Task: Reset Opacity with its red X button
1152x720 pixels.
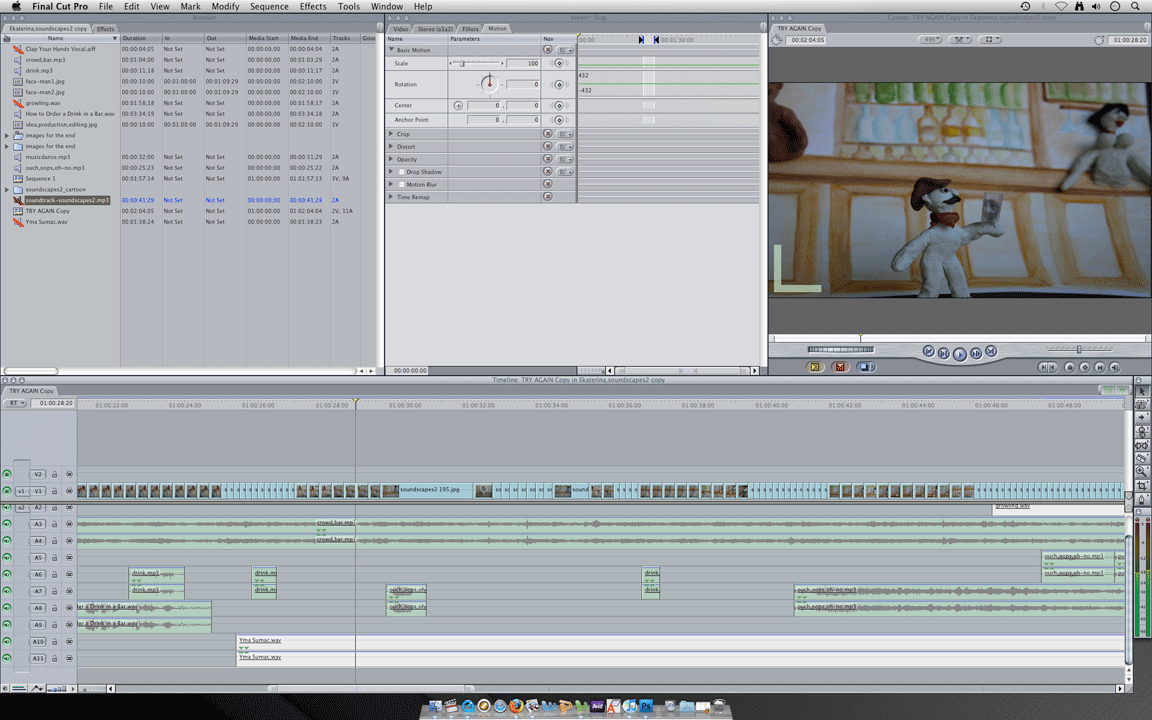Action: (547, 159)
